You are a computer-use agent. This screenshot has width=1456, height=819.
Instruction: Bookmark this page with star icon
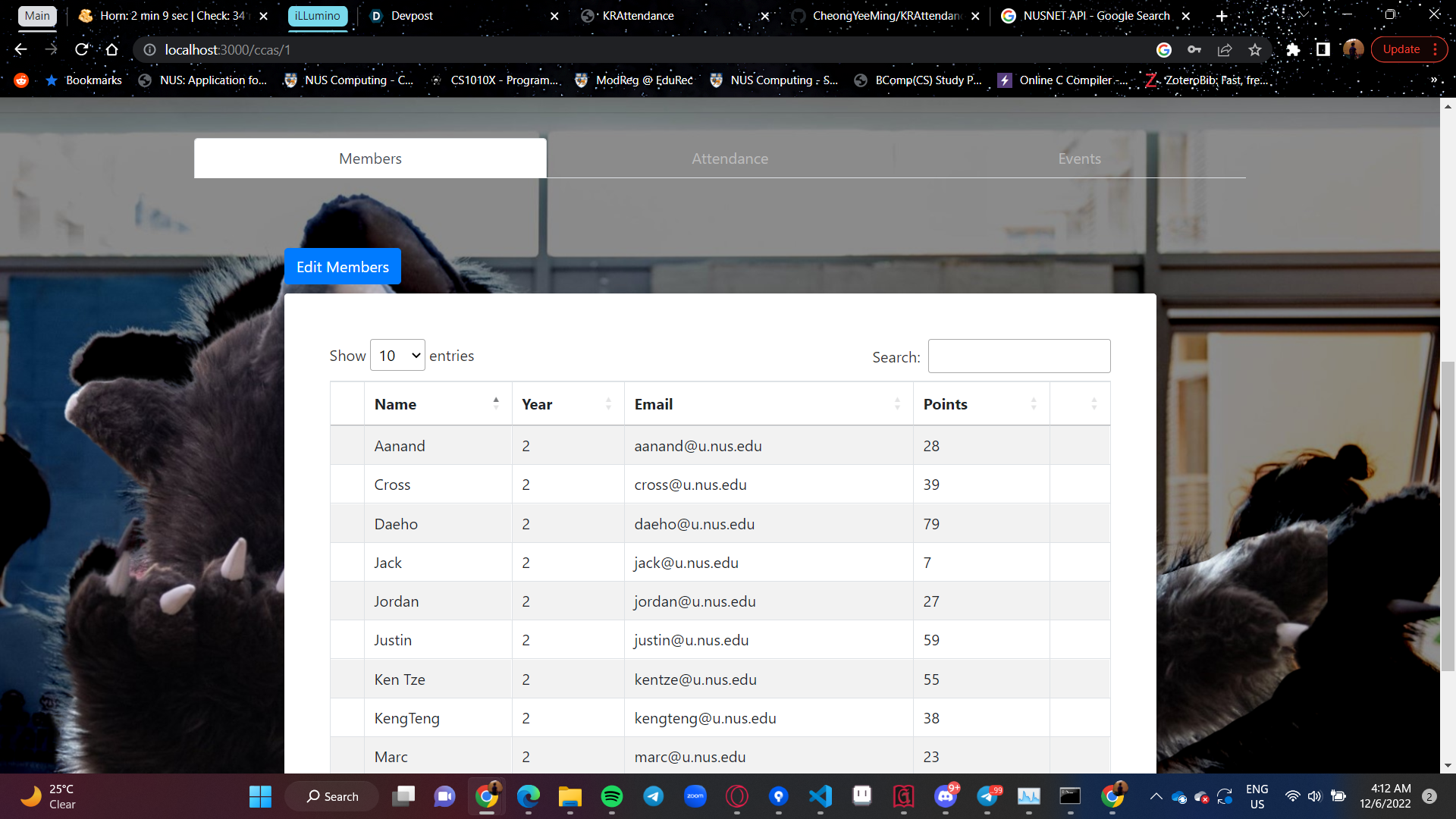(x=1255, y=49)
